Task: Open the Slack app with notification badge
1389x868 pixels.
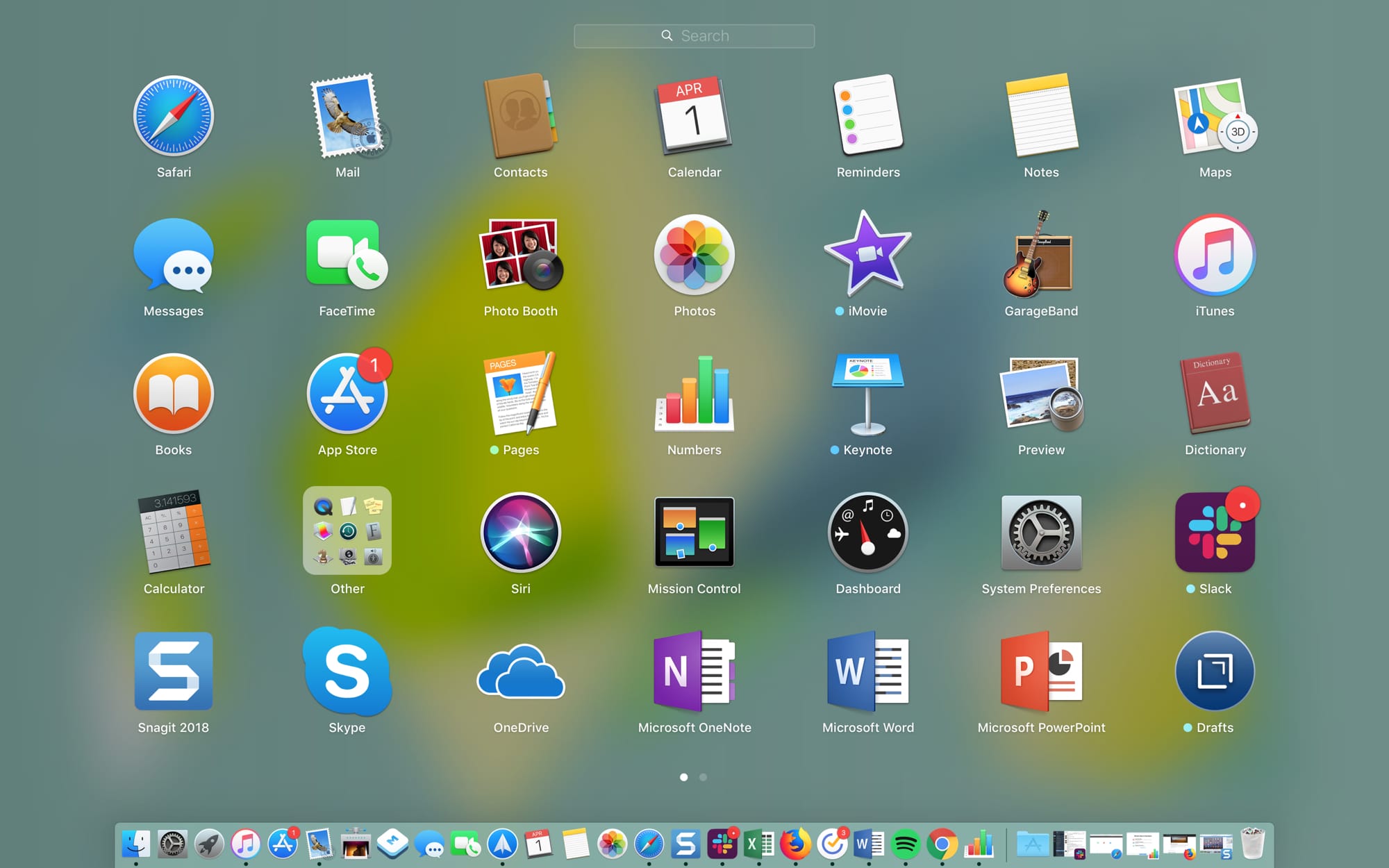Action: click(x=1215, y=533)
